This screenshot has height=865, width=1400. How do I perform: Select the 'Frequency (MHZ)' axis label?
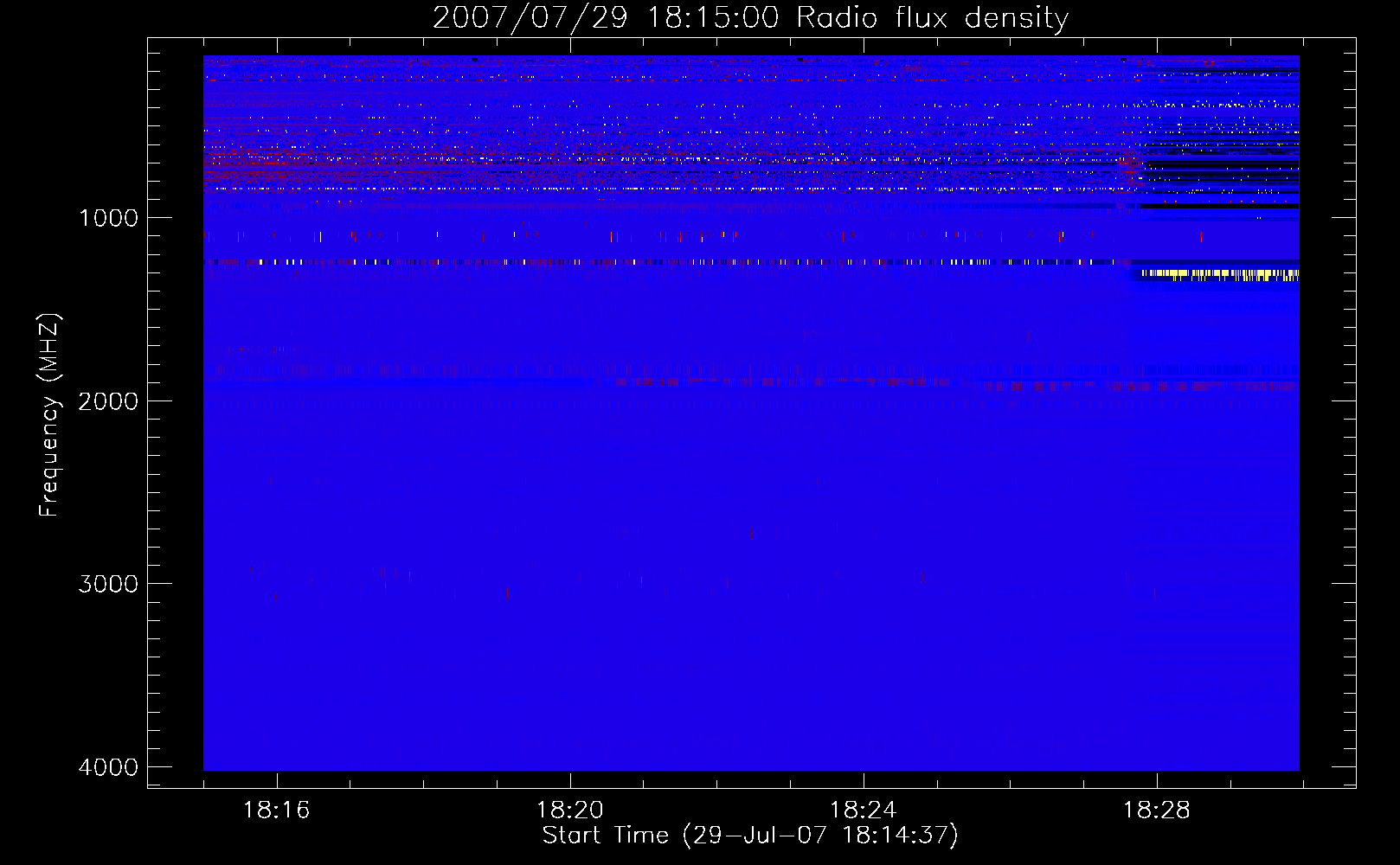tap(50, 415)
